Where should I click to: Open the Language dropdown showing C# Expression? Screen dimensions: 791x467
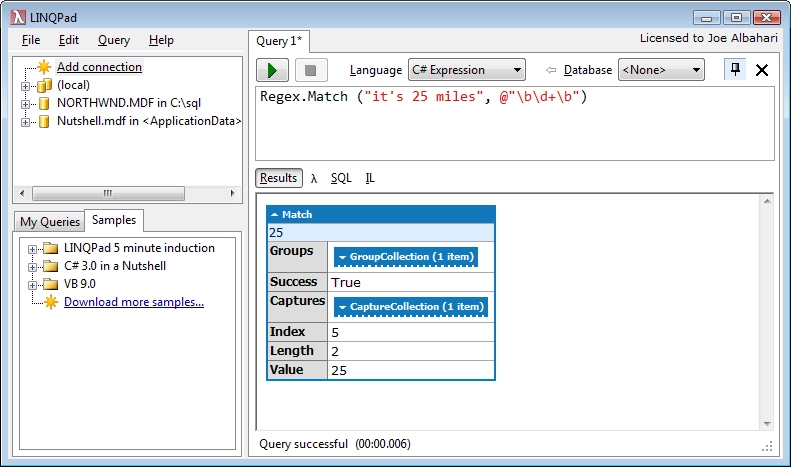coord(467,70)
